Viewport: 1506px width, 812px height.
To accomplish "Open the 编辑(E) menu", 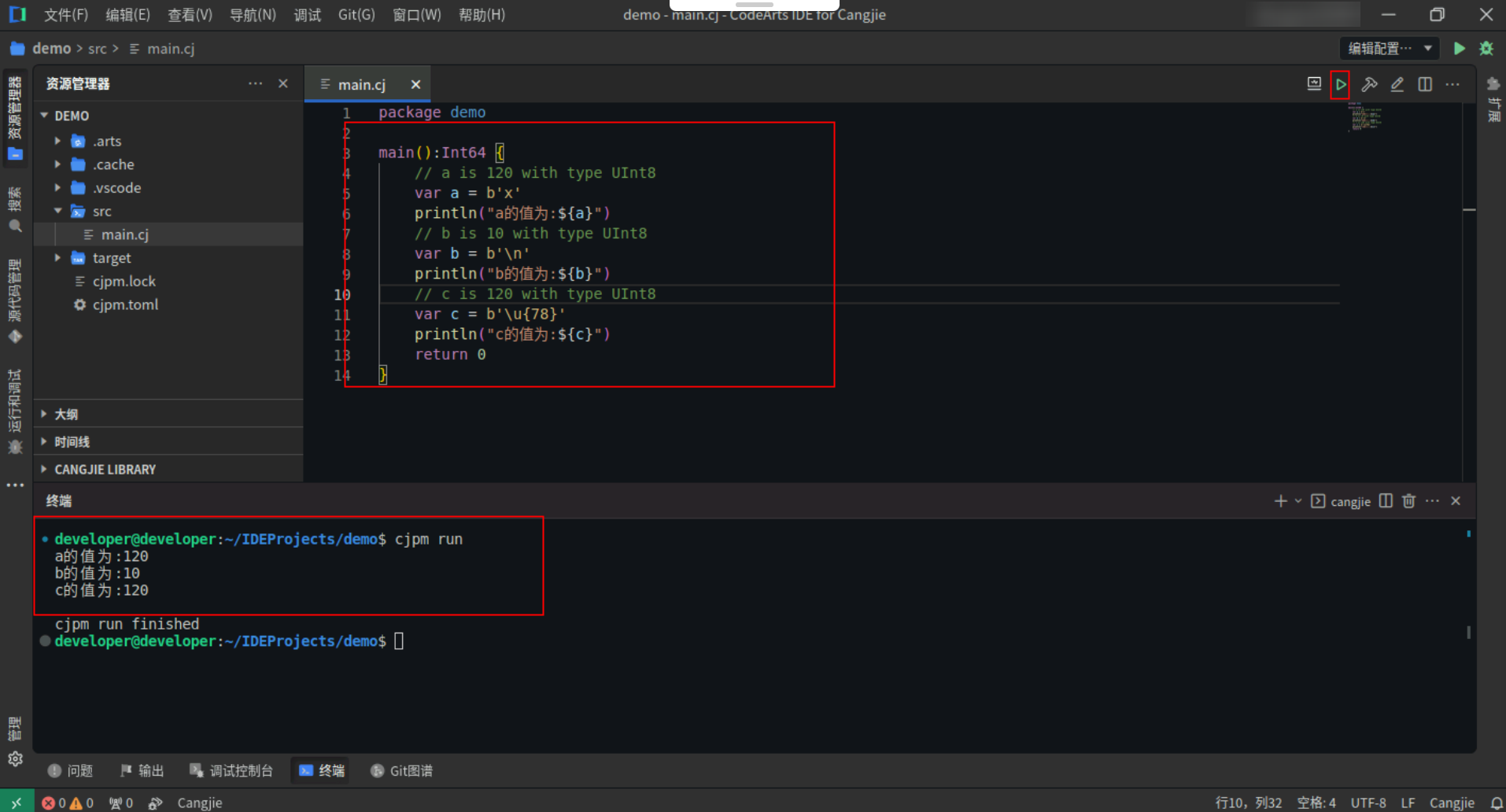I will click(128, 15).
